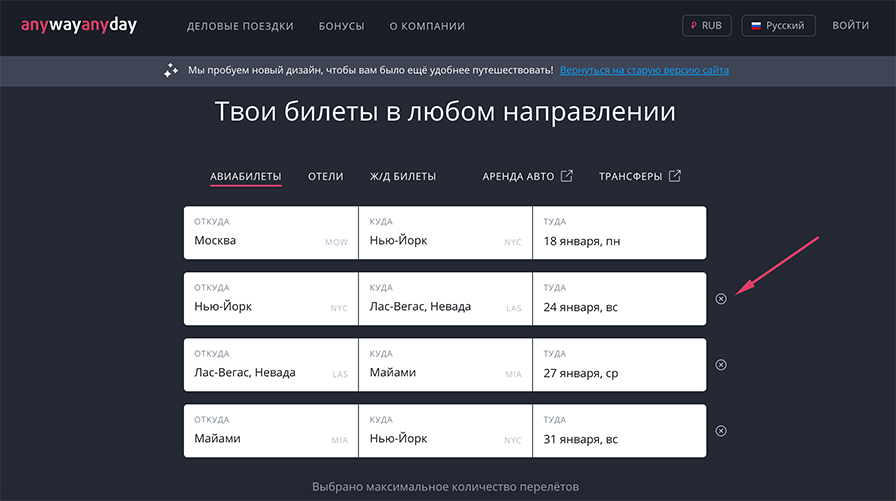This screenshot has width=896, height=501.
Task: Open the Русский language selector
Action: pyautogui.click(x=779, y=26)
